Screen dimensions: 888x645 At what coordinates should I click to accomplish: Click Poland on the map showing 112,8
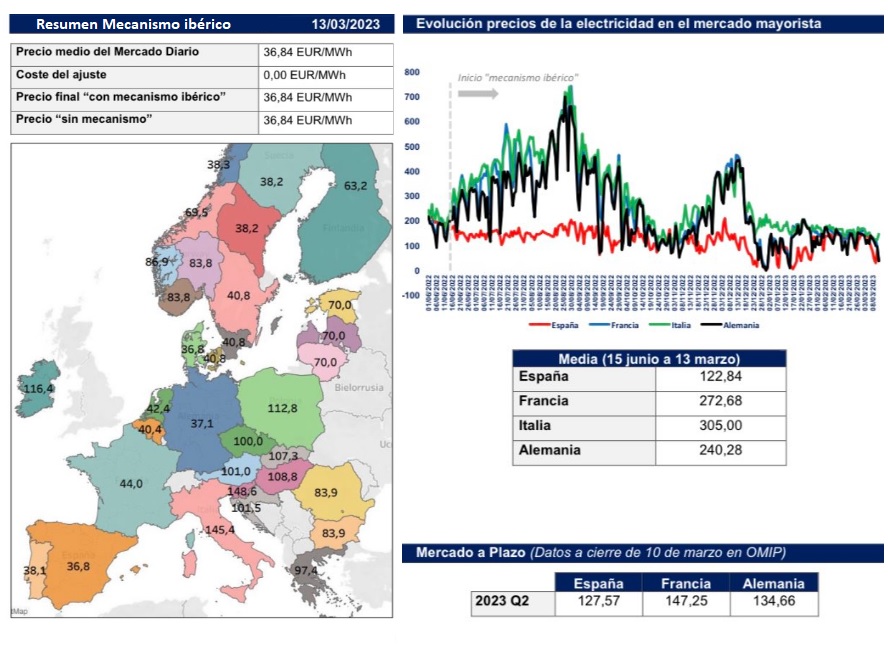coord(283,407)
